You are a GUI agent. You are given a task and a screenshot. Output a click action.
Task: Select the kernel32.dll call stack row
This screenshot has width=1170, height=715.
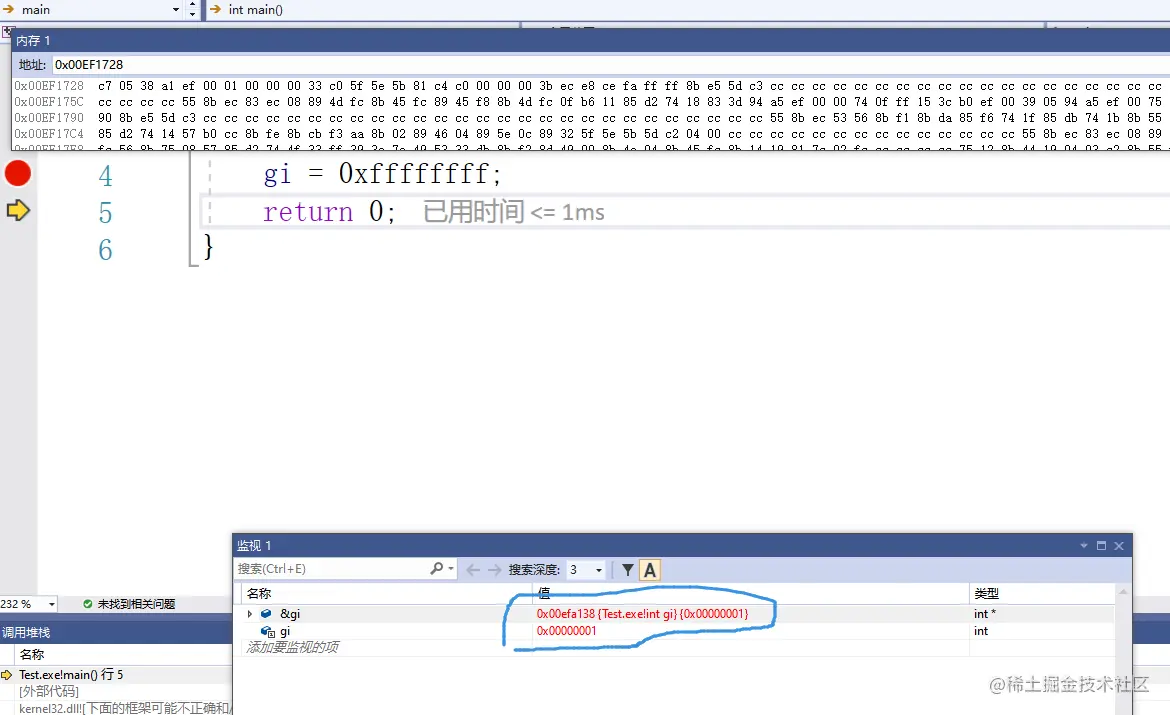(x=125, y=708)
